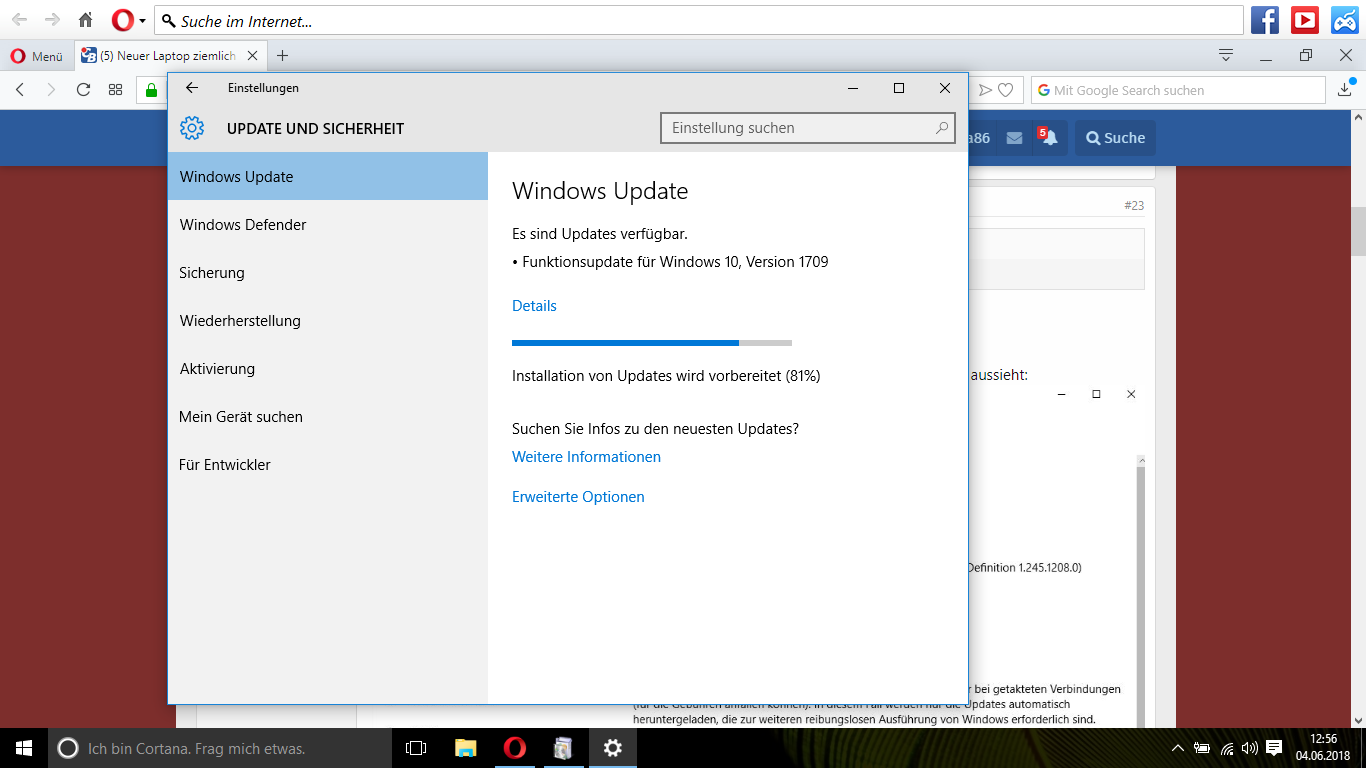Screen dimensions: 1366x768
Task: Open File Explorer from the taskbar
Action: pyautogui.click(x=465, y=748)
